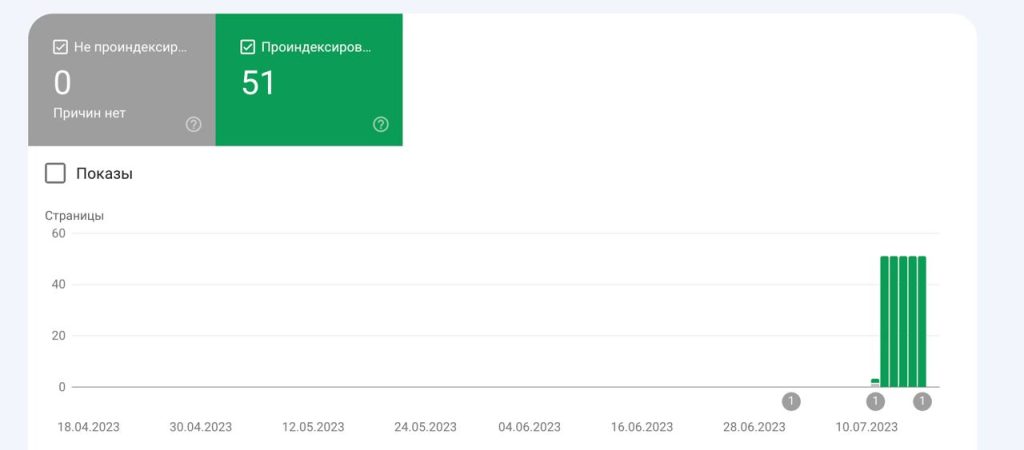Click the Страницы axis title
Viewport: 1024px width, 450px height.
pyautogui.click(x=74, y=216)
